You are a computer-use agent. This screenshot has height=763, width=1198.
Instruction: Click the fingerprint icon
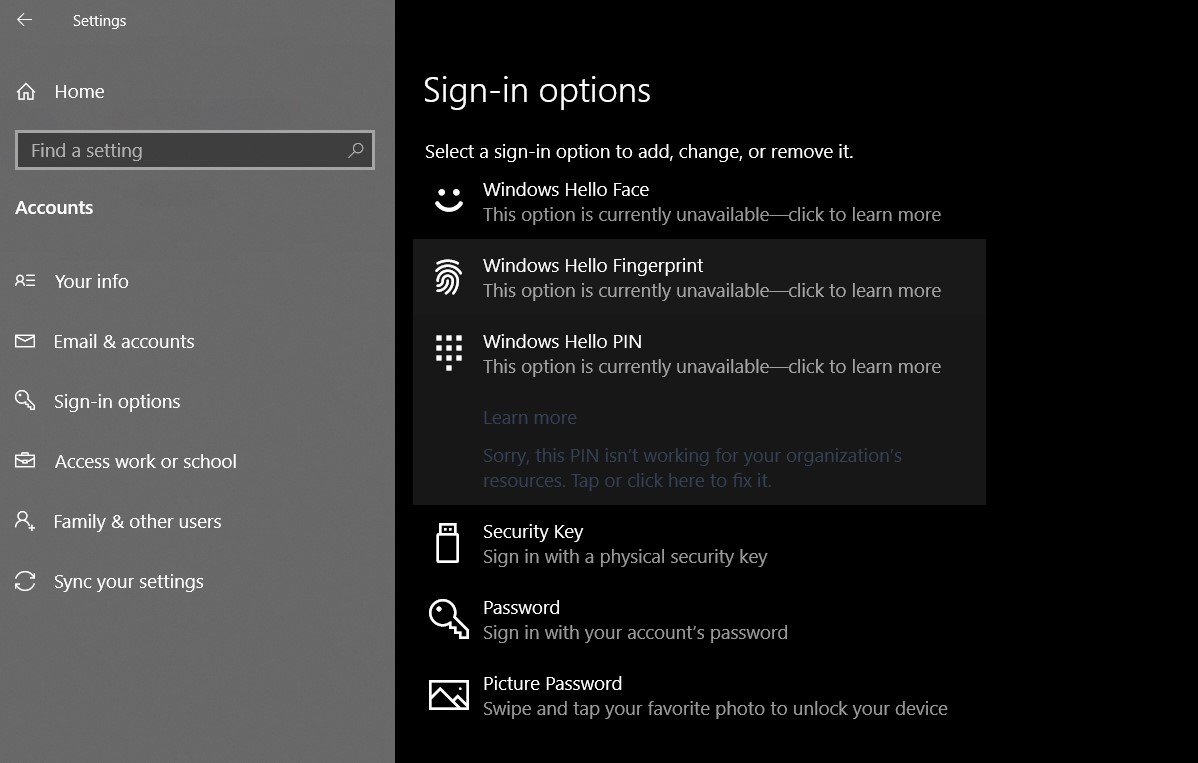pyautogui.click(x=448, y=276)
